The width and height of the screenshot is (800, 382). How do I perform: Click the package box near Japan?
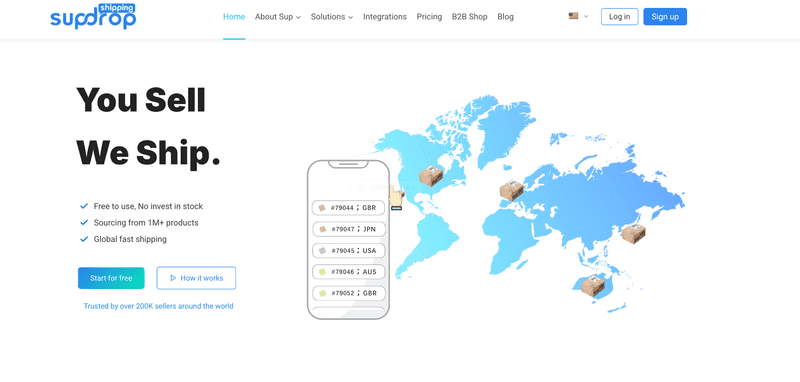(633, 234)
